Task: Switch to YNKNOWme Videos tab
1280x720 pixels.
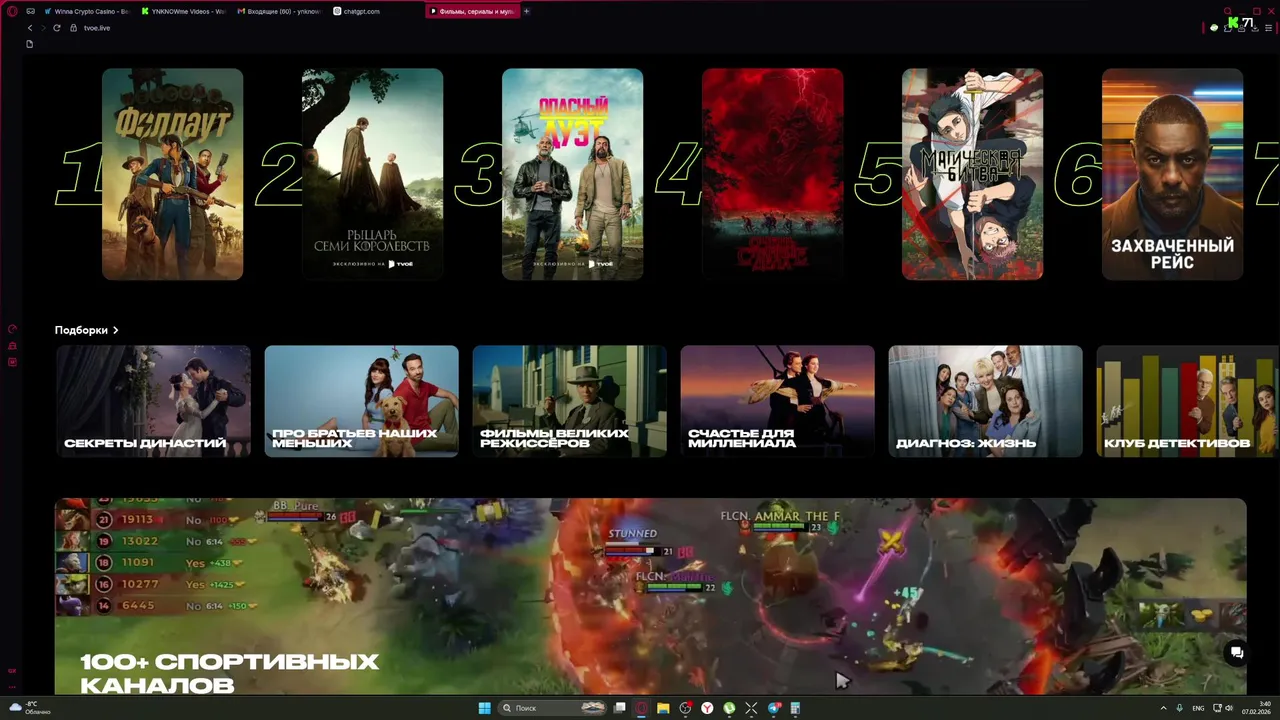Action: [185, 11]
